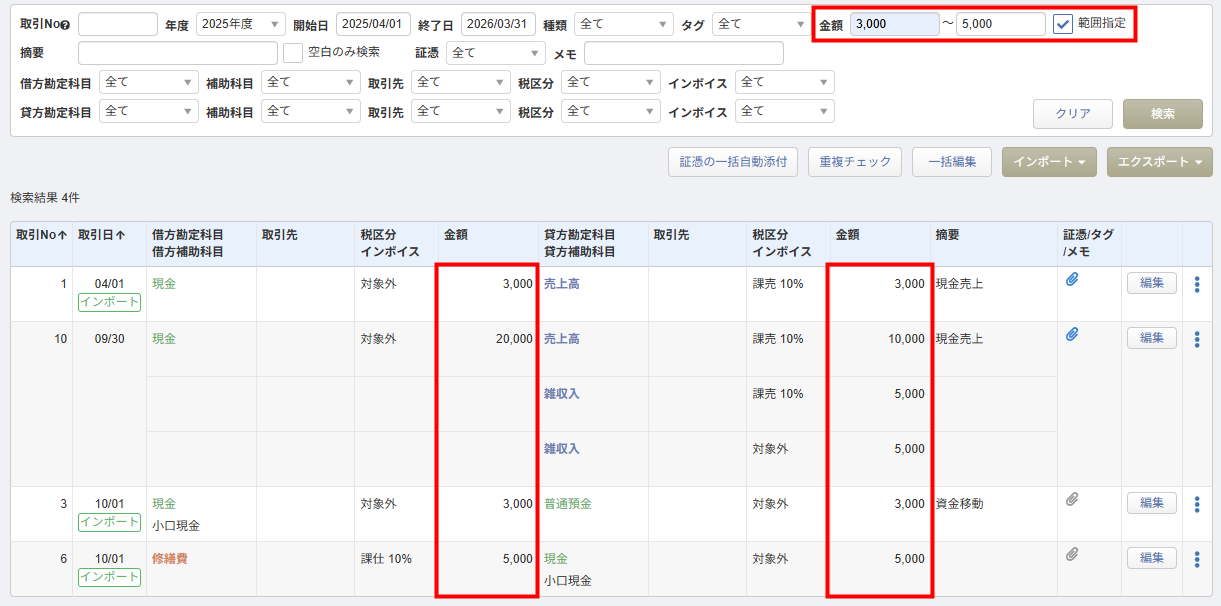This screenshot has height=606, width=1221.
Task: Open attachment clip icon for transaction No 1
Action: [1071, 281]
